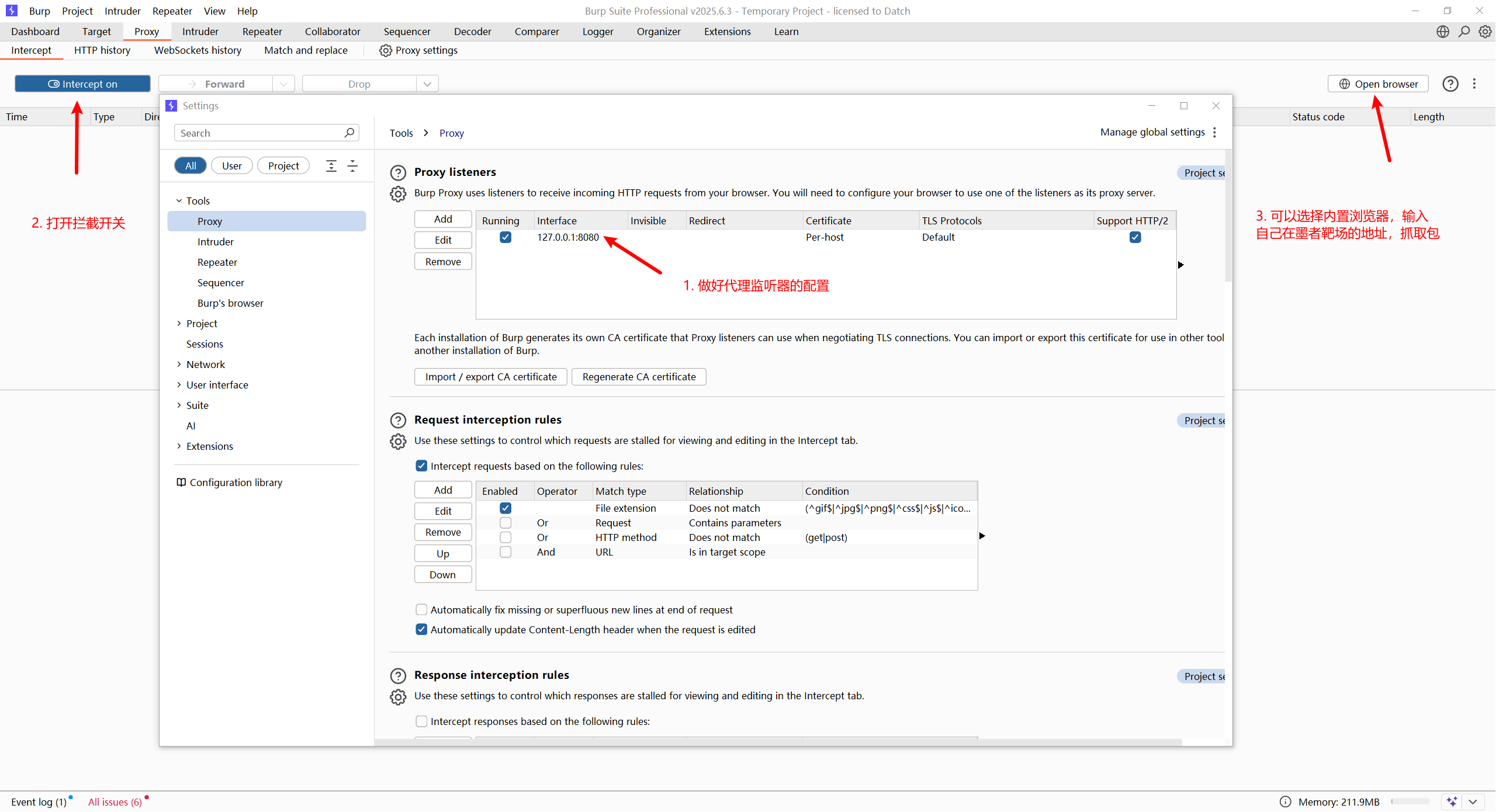Open status bar chevron dropdown at bottom right
The height and width of the screenshot is (812, 1496).
click(1473, 802)
